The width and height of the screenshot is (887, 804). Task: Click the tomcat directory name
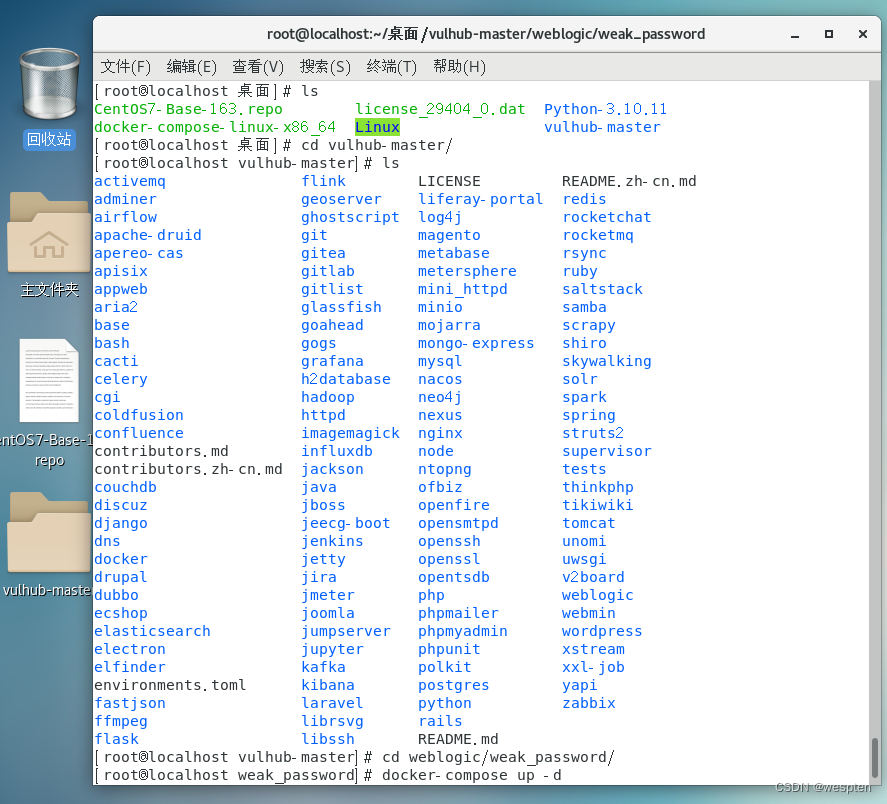pos(588,523)
